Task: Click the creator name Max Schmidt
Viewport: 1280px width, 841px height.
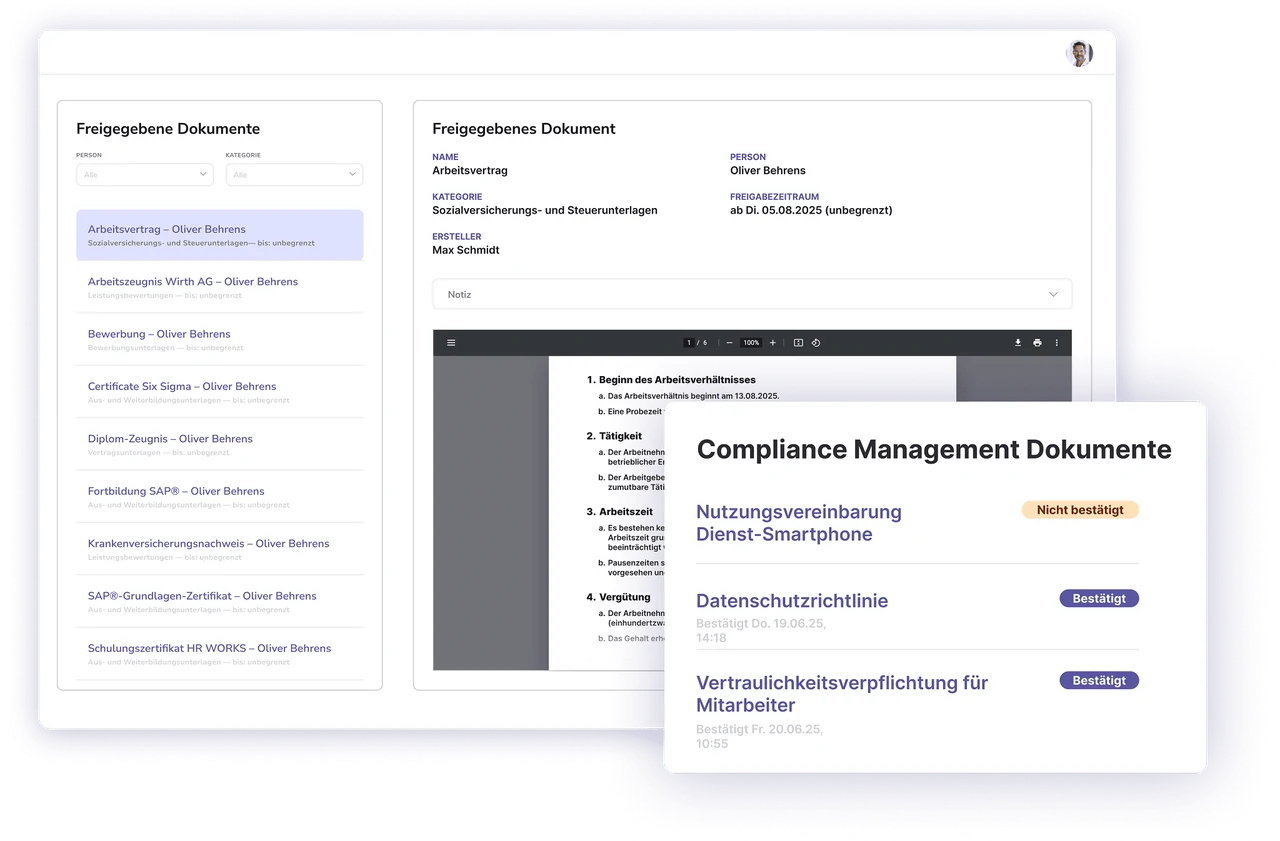Action: point(466,250)
